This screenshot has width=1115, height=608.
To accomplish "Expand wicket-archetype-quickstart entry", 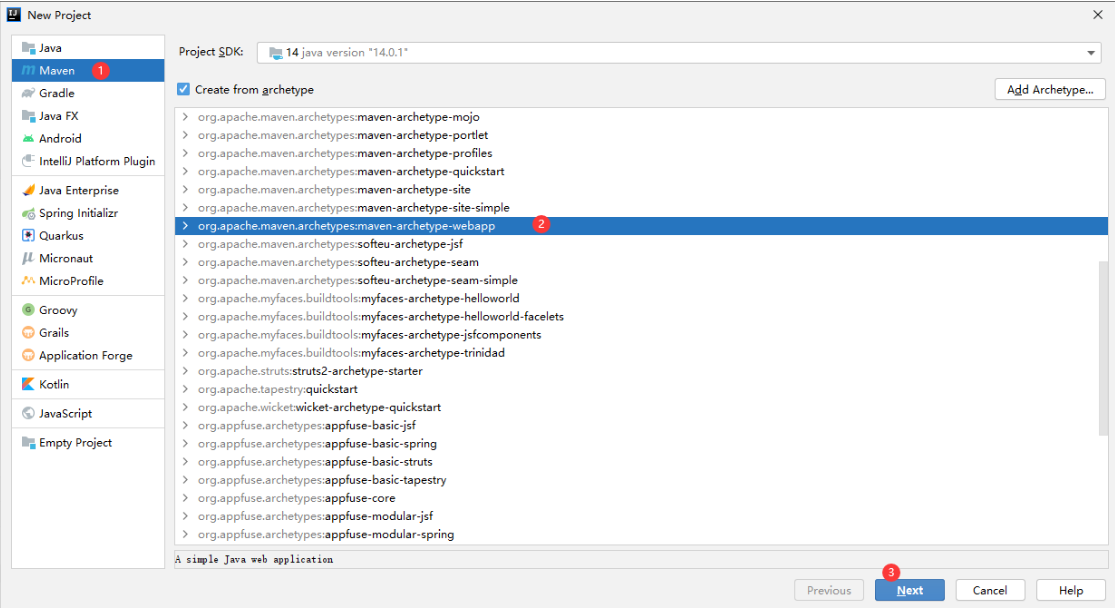I will (x=186, y=407).
